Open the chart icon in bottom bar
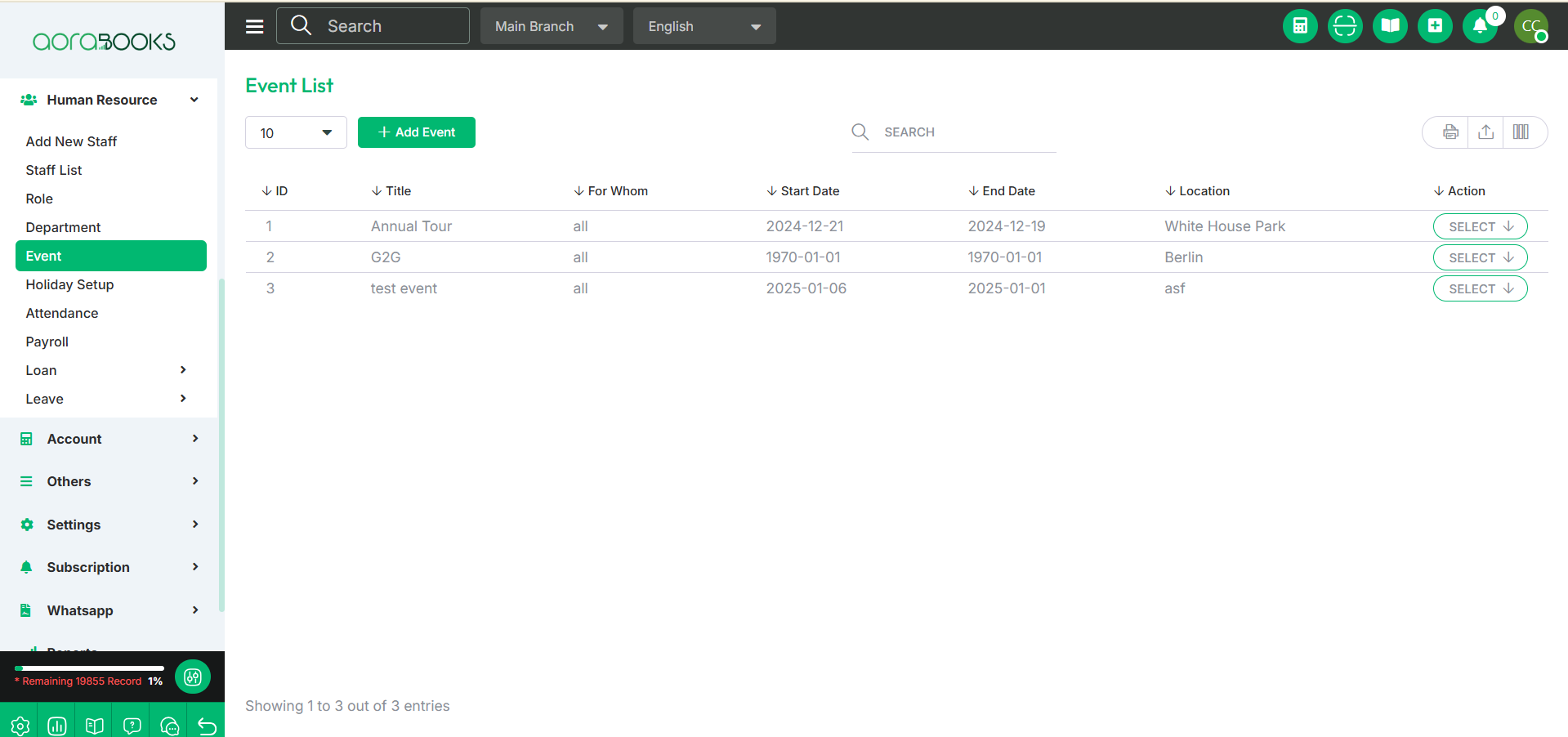The image size is (1568, 737). coord(57,726)
